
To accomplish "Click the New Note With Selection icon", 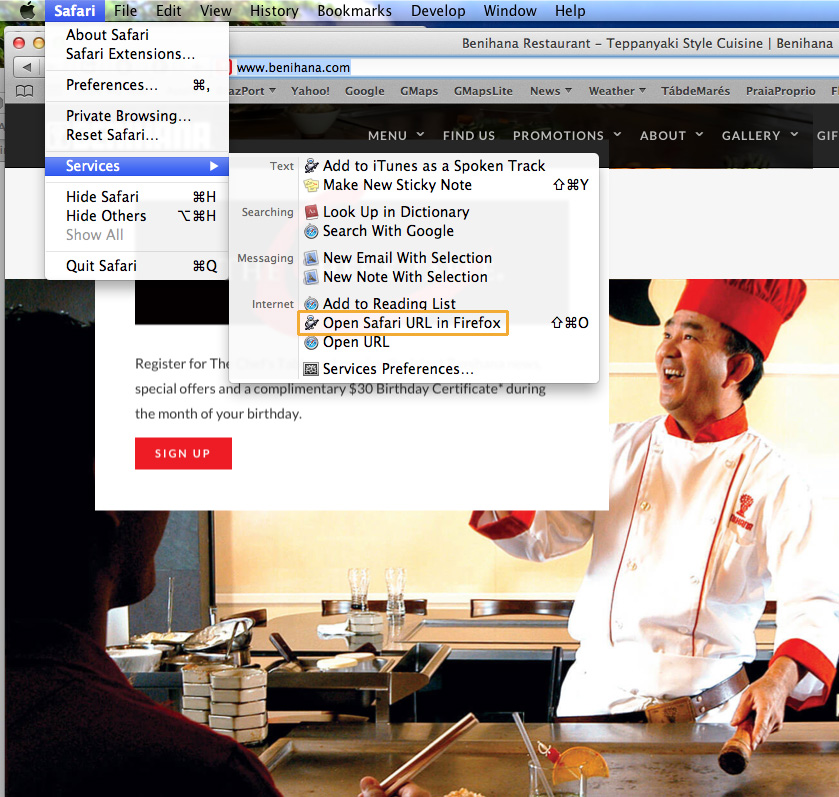I will click(311, 277).
